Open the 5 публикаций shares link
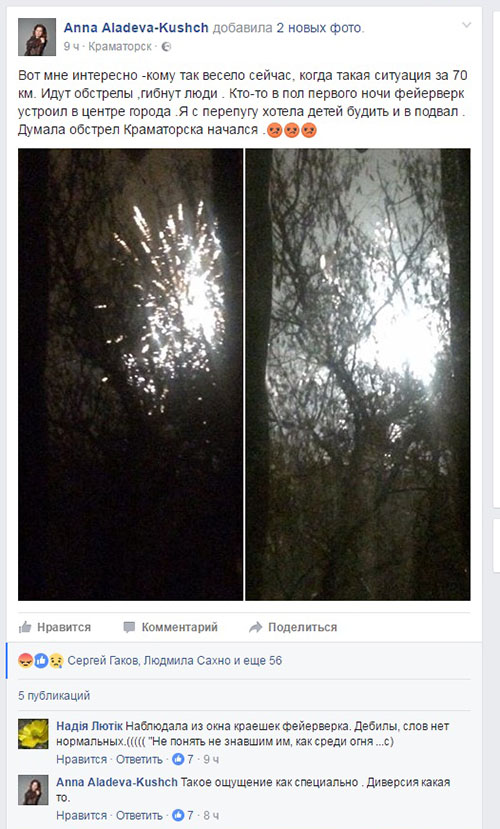Screen dimensions: 500x829 click(x=54, y=695)
